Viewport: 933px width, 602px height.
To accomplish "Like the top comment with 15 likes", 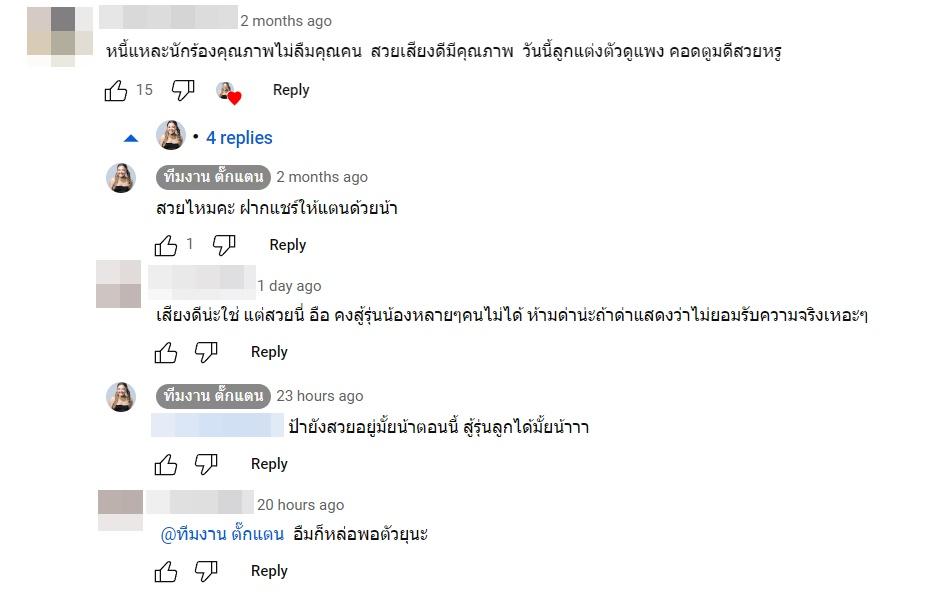I will 116,91.
